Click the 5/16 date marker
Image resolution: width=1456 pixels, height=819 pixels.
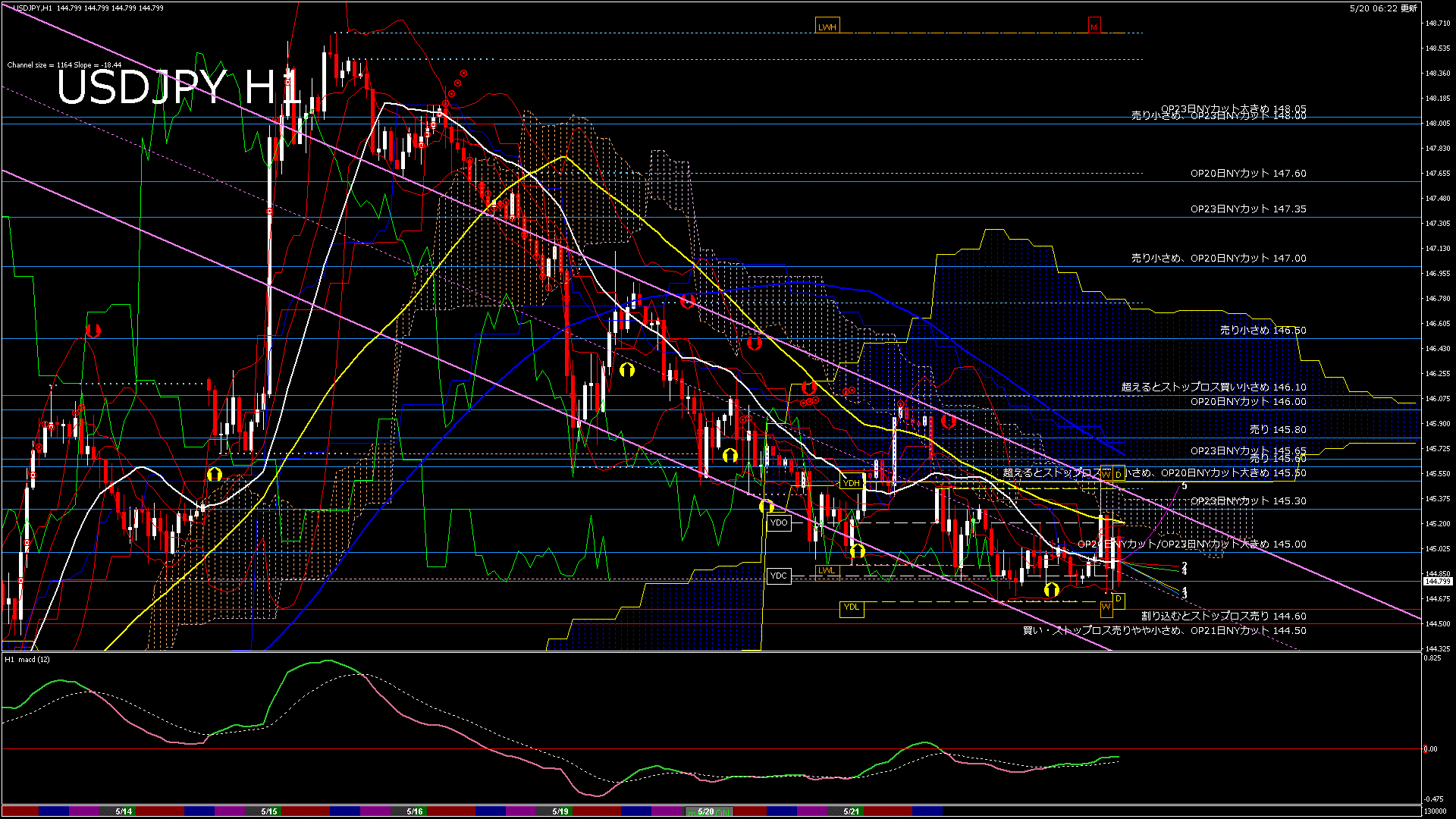coord(415,811)
